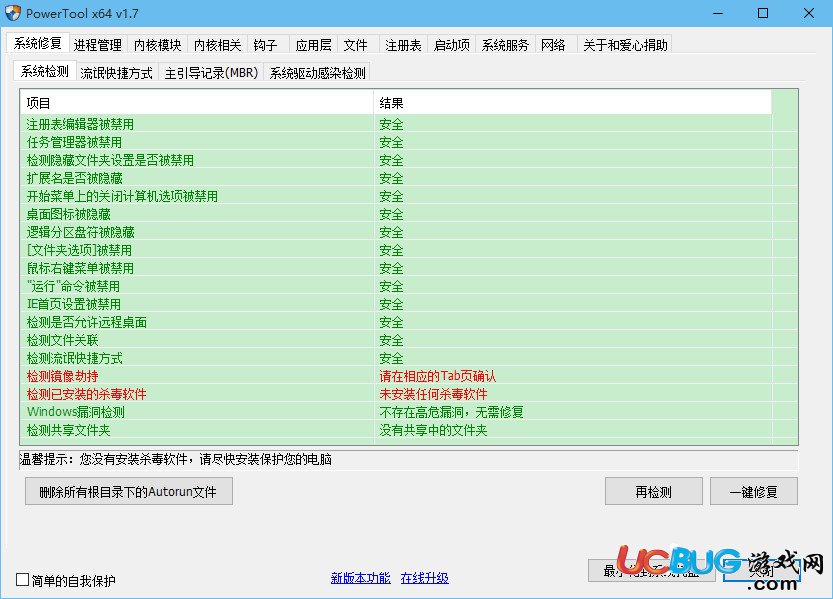Select the 系统检测 sub-tab
Viewport: 833px width, 599px height.
pyautogui.click(x=45, y=71)
